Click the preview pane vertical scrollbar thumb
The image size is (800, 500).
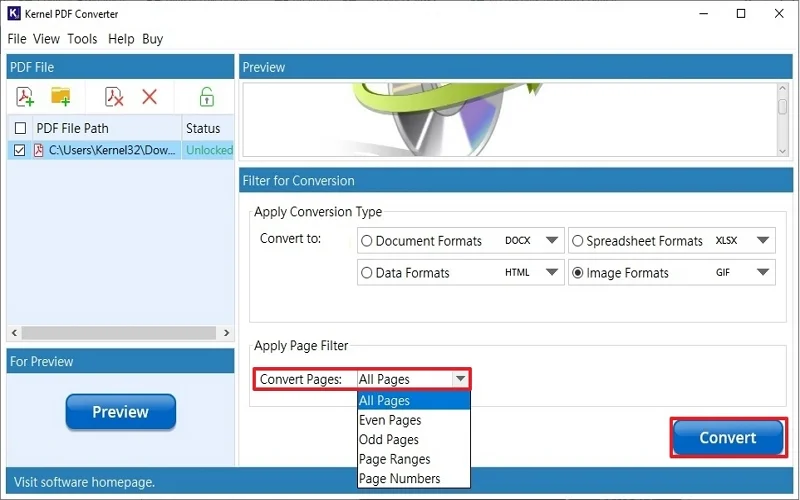(x=783, y=107)
